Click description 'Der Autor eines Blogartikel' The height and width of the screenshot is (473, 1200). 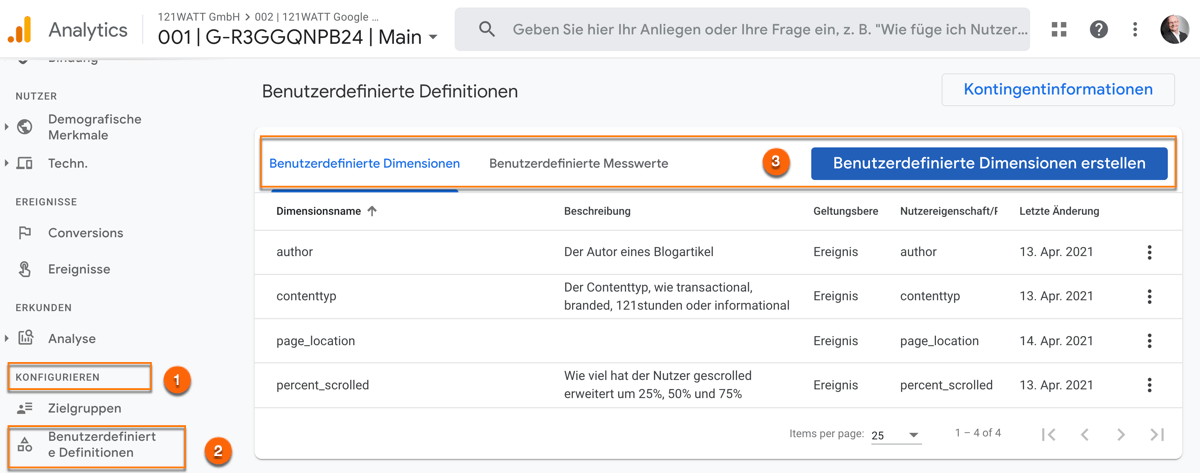point(639,252)
